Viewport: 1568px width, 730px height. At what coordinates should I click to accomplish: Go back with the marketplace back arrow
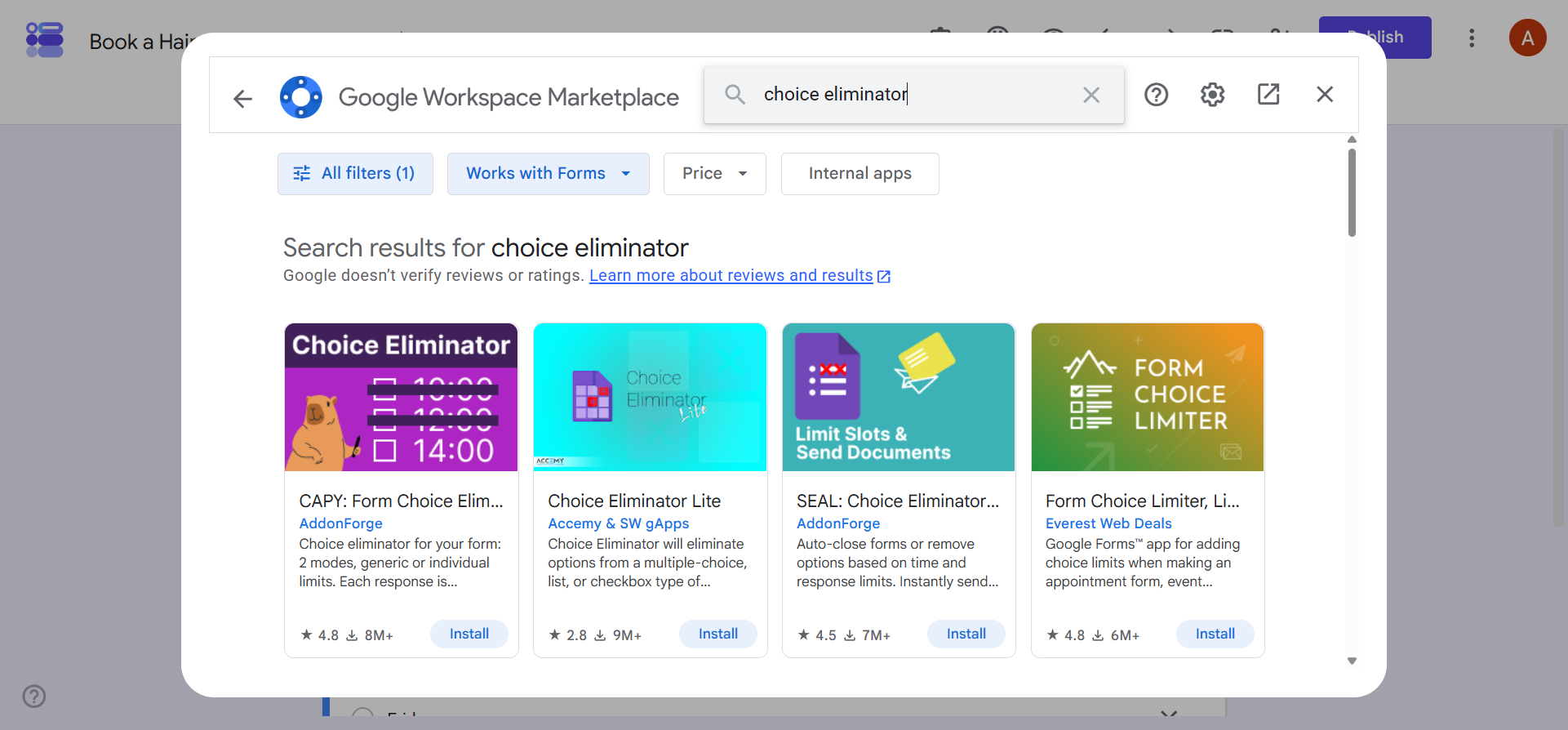point(242,99)
